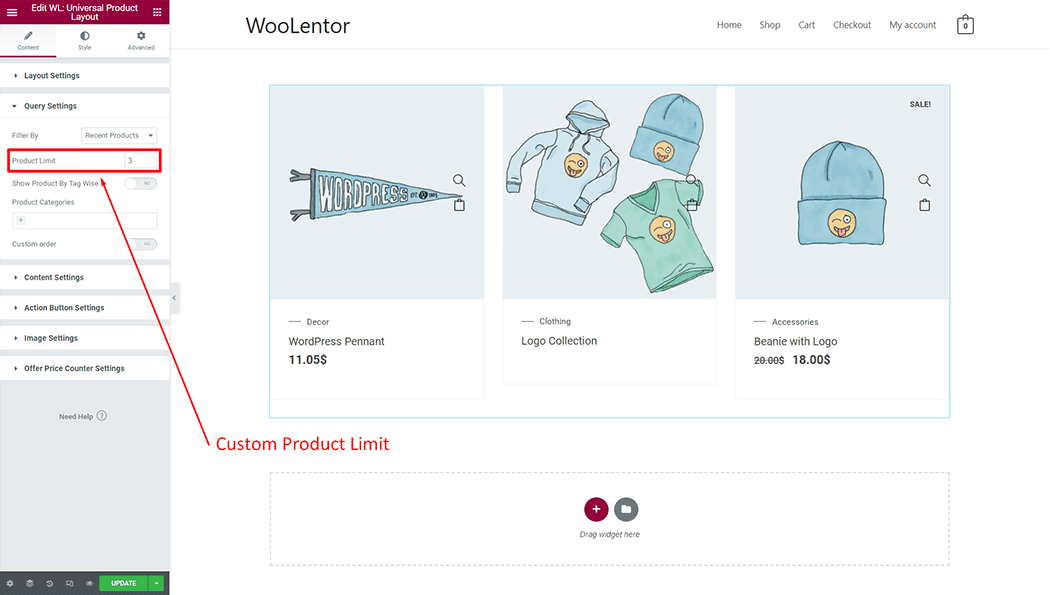The width and height of the screenshot is (1050, 595).
Task: Switch to responsive mode icon
Action: click(x=69, y=583)
